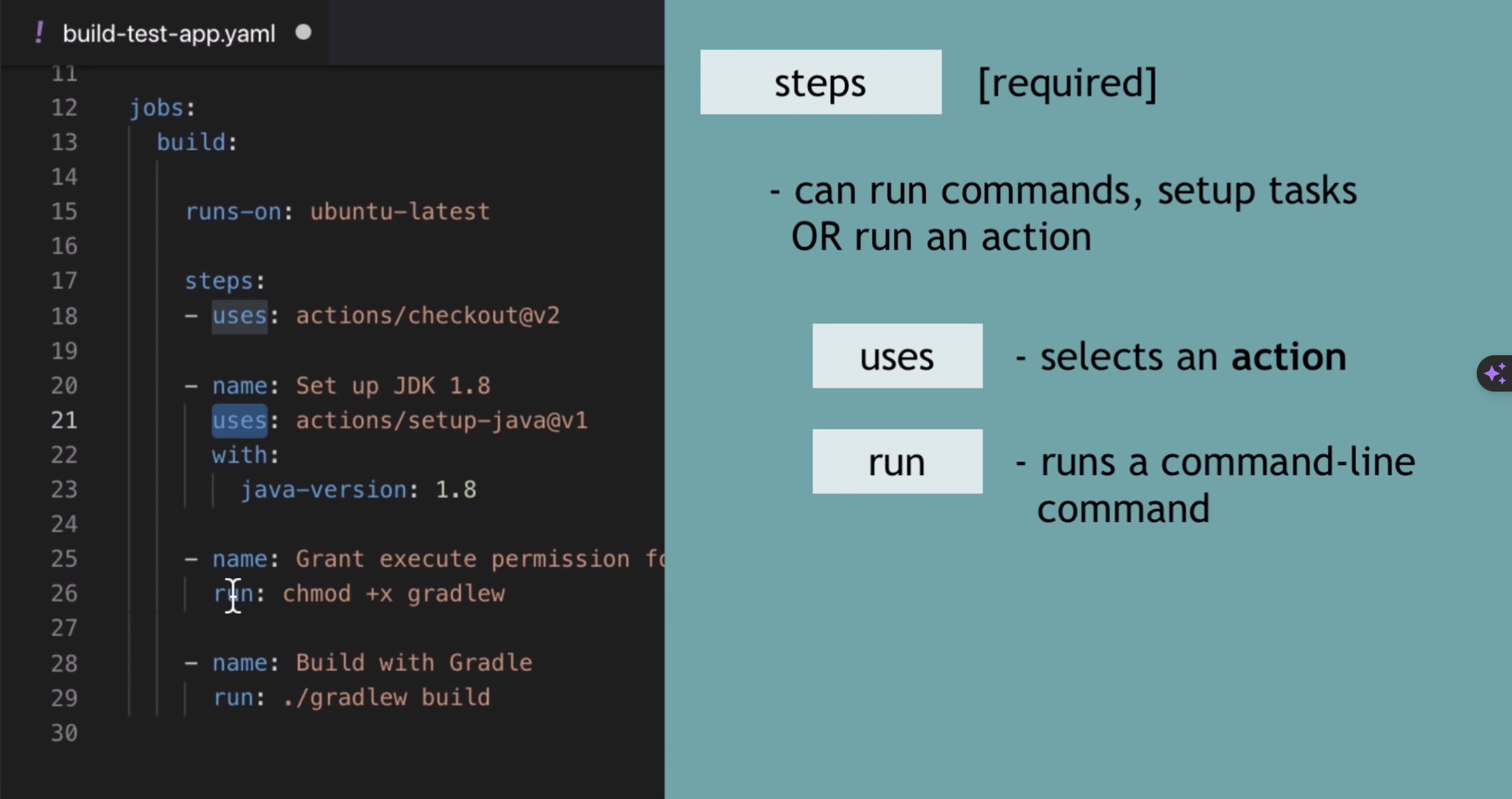Click the 'run' key on line 29
The height and width of the screenshot is (799, 1512).
233,697
